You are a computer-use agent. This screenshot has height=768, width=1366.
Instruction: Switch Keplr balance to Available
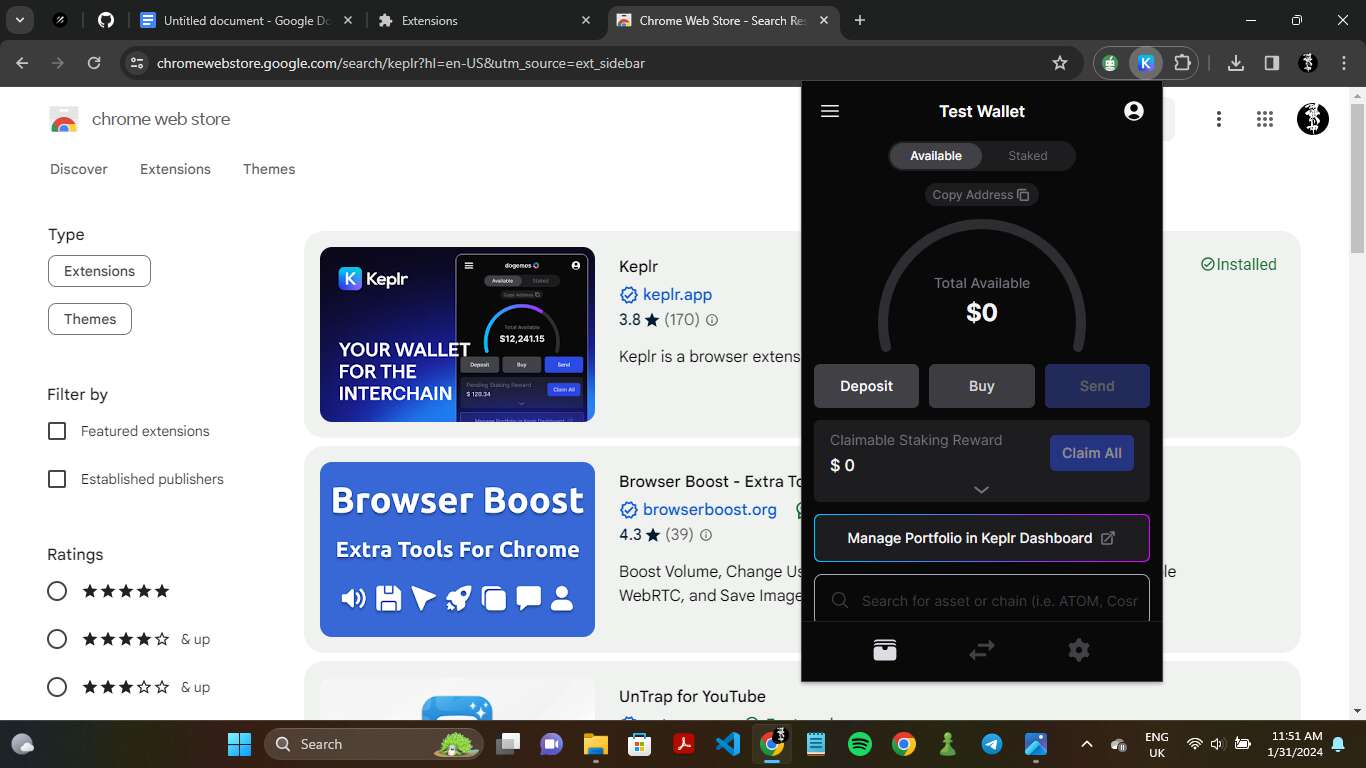(936, 156)
